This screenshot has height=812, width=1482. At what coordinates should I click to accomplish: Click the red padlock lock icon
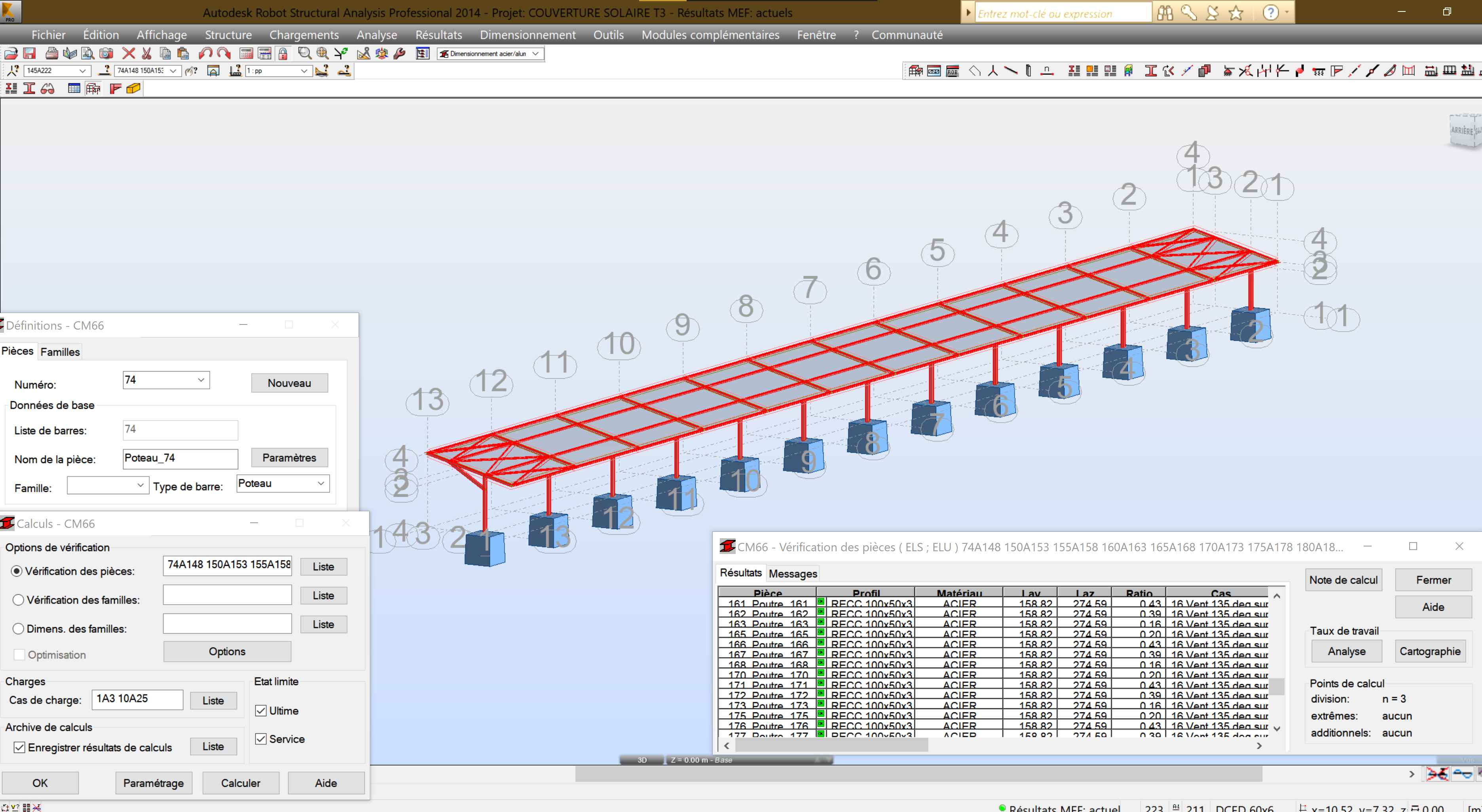(x=283, y=53)
